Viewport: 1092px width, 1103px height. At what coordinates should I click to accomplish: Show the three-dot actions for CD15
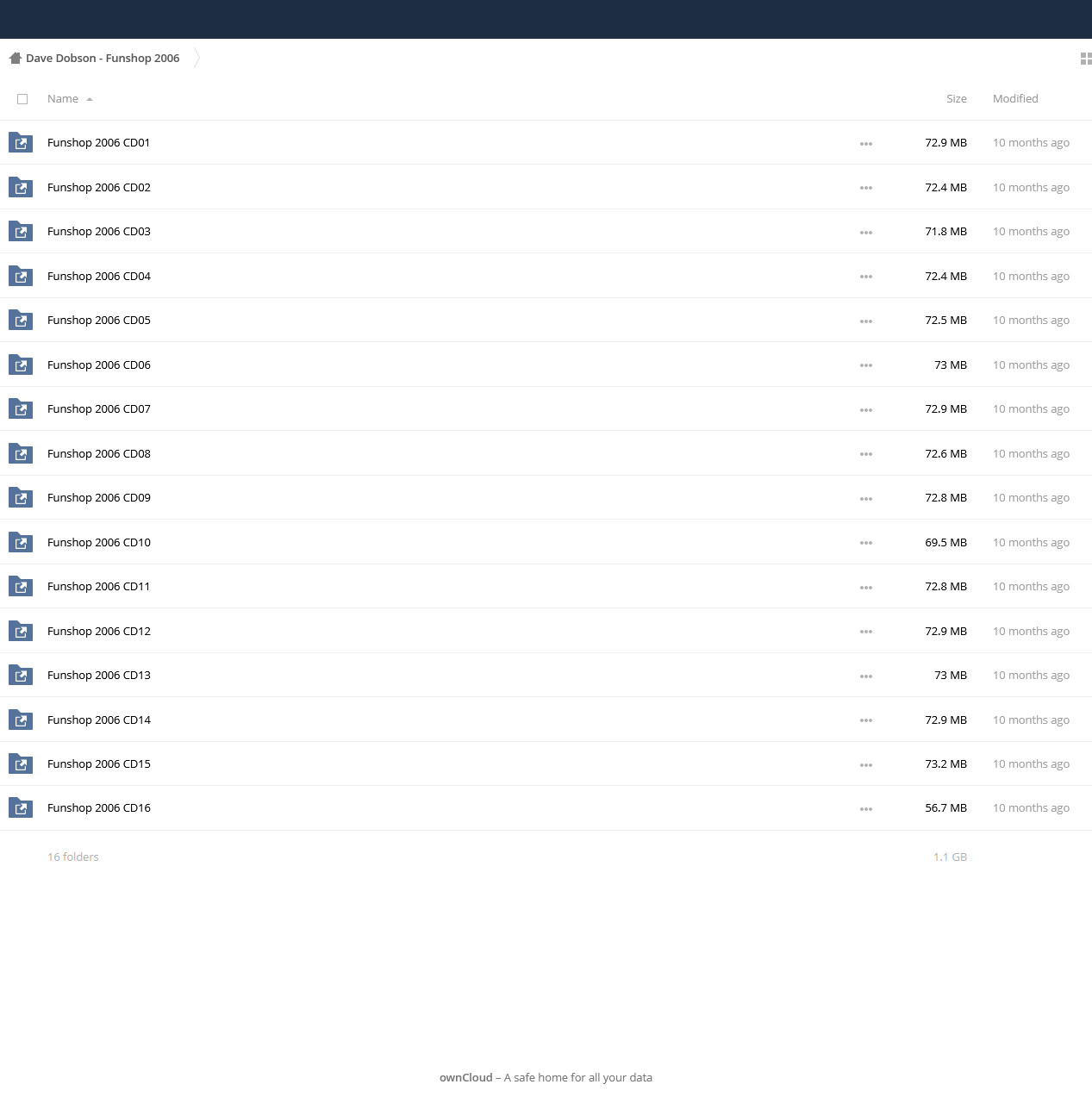point(866,765)
